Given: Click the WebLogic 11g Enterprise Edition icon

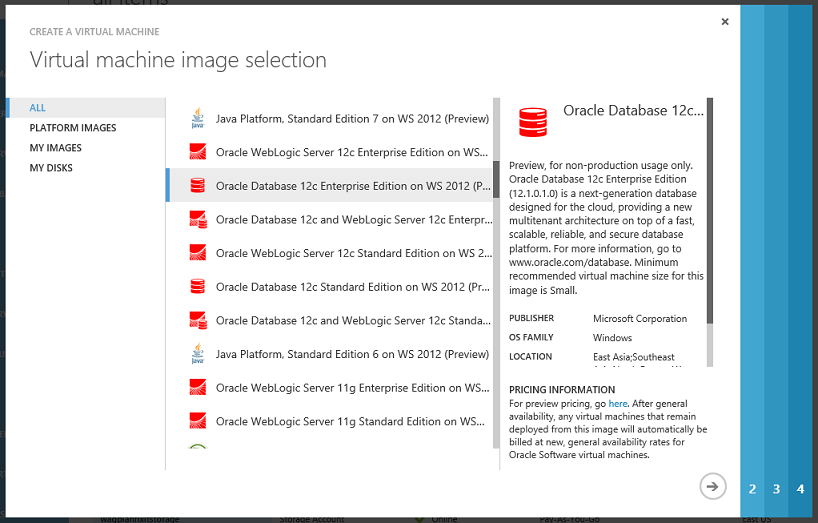Looking at the screenshot, I should (198, 387).
